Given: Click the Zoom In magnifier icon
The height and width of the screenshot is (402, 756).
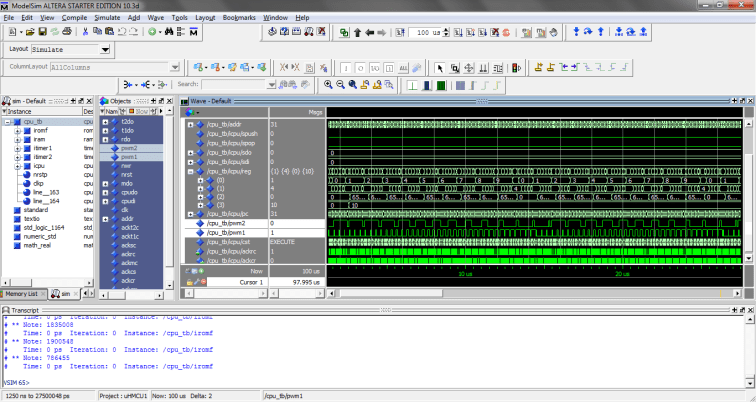Looking at the screenshot, I should (327, 85).
